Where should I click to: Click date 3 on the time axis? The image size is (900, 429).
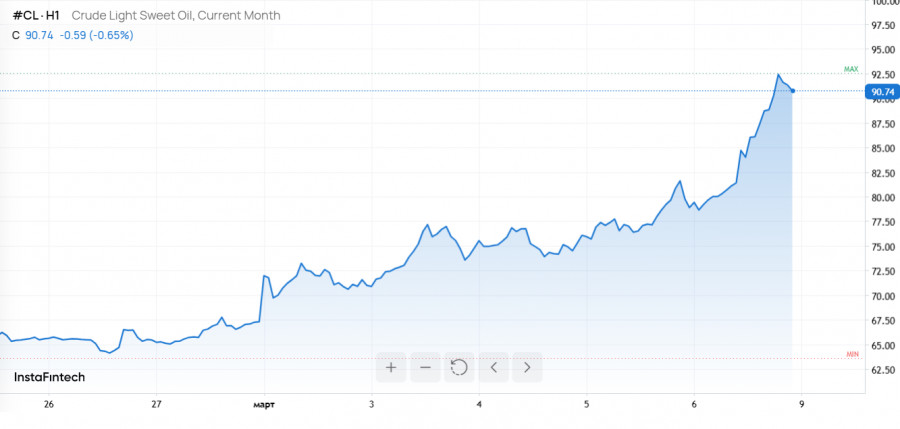[x=371, y=404]
